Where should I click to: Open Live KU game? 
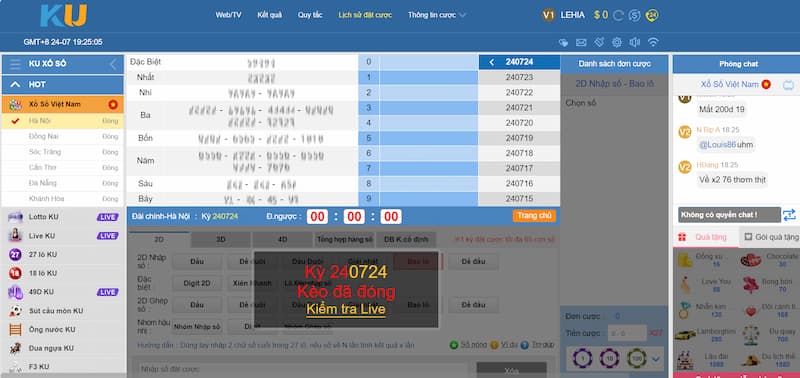point(63,236)
